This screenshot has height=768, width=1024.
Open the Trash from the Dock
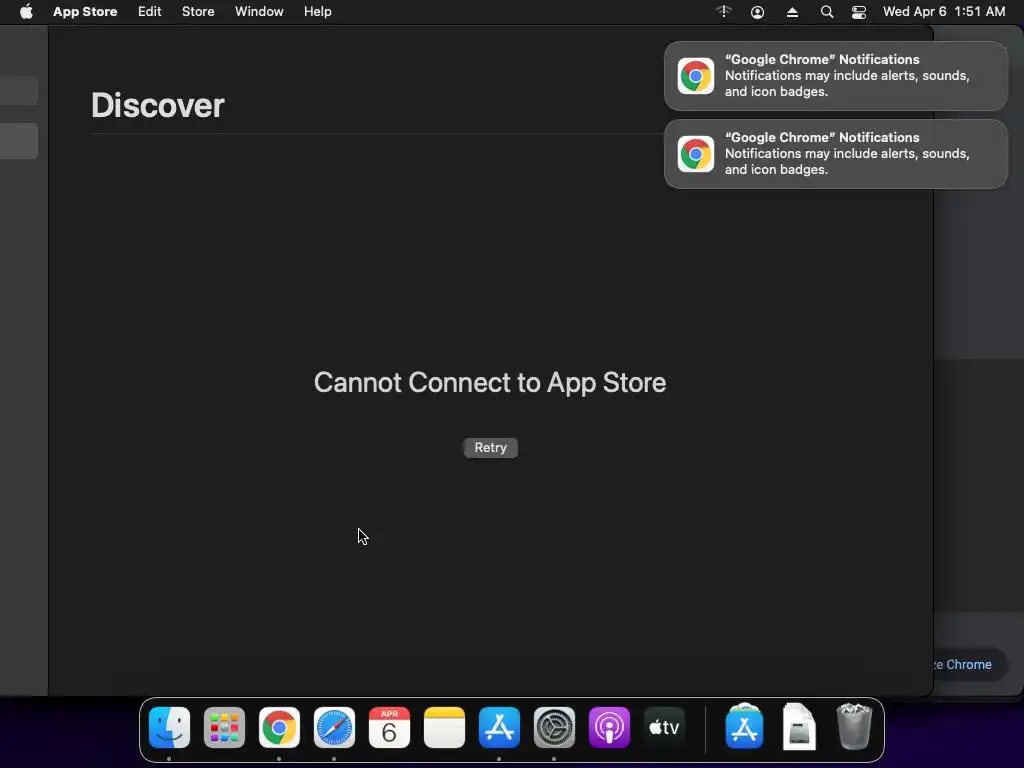[854, 727]
